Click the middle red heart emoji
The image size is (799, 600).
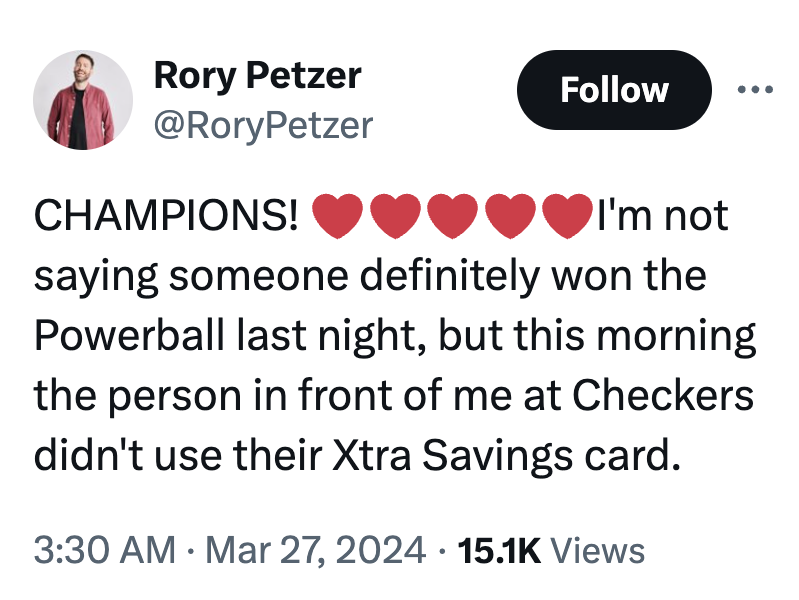(x=452, y=216)
